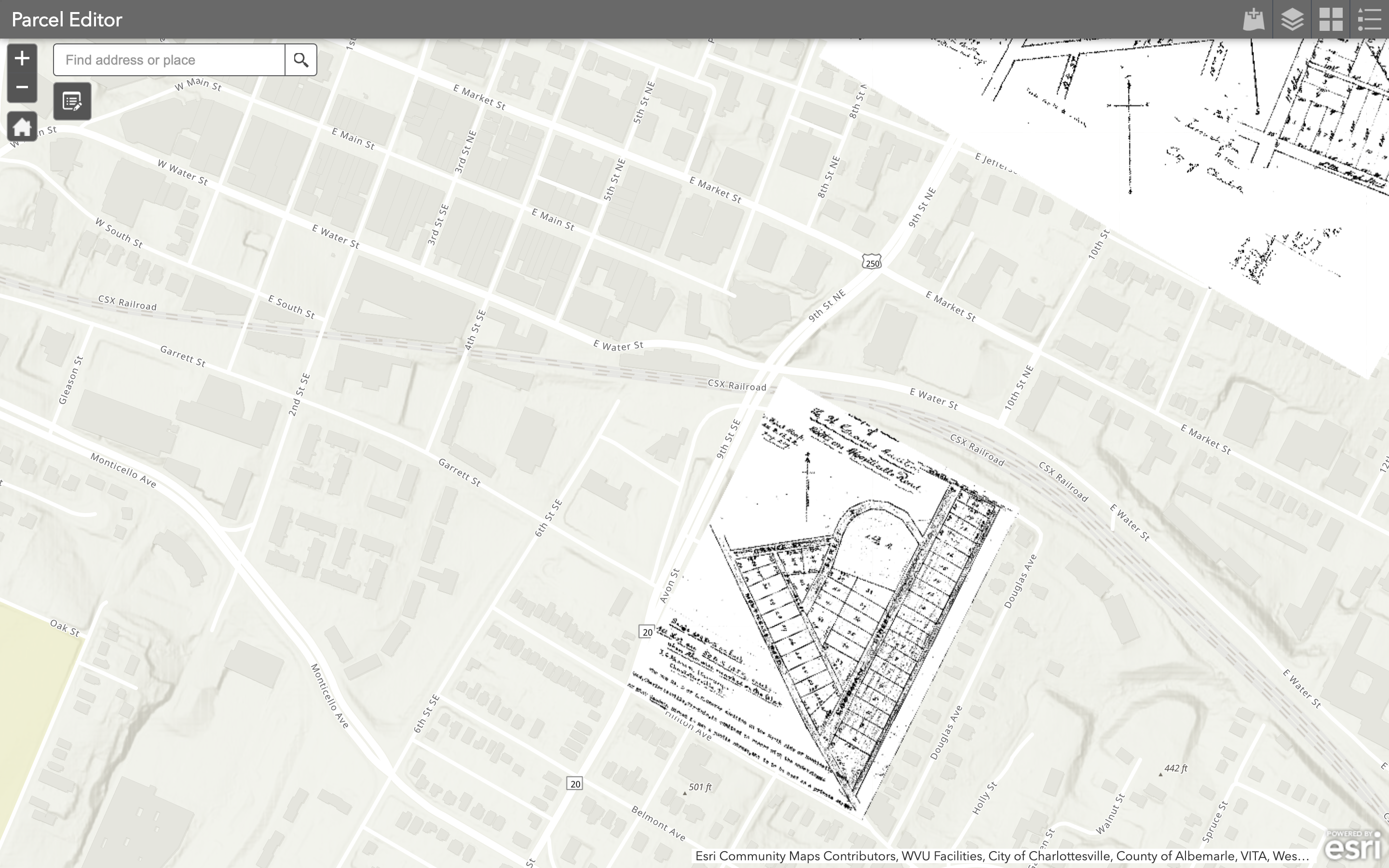Zoom out of the map

coord(22,88)
